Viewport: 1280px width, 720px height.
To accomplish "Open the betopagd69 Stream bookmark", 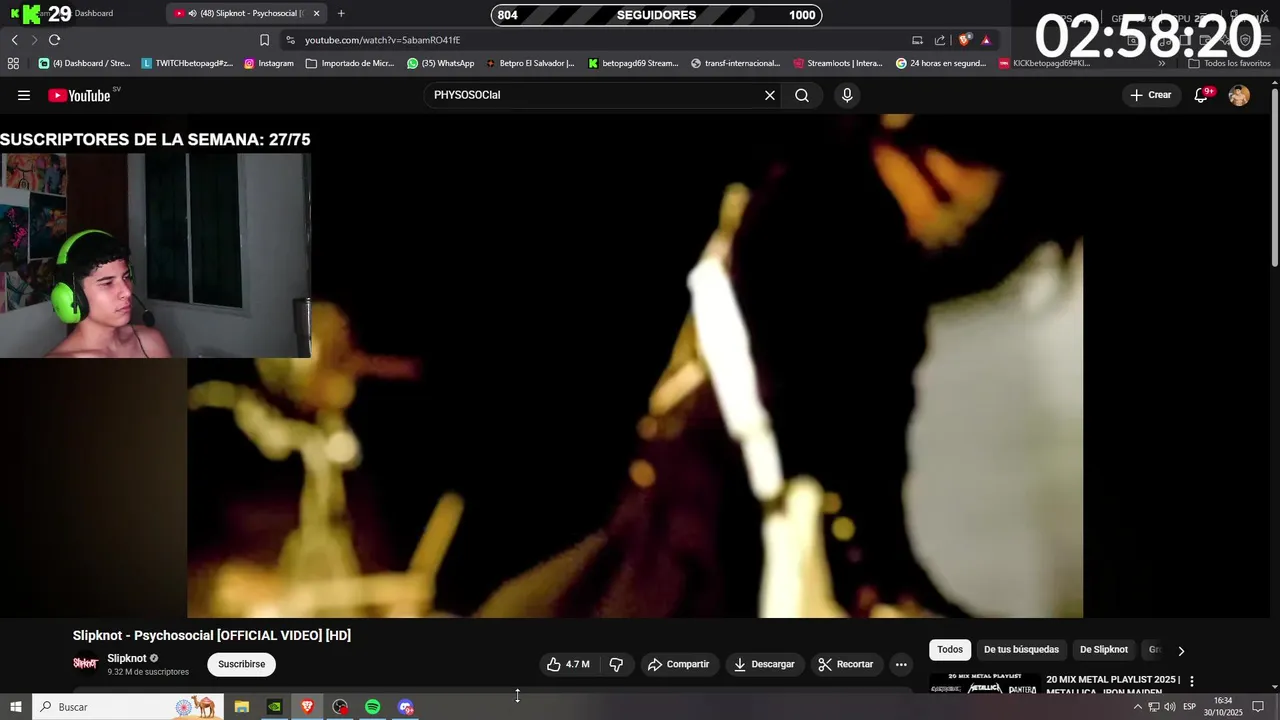I will (x=633, y=63).
